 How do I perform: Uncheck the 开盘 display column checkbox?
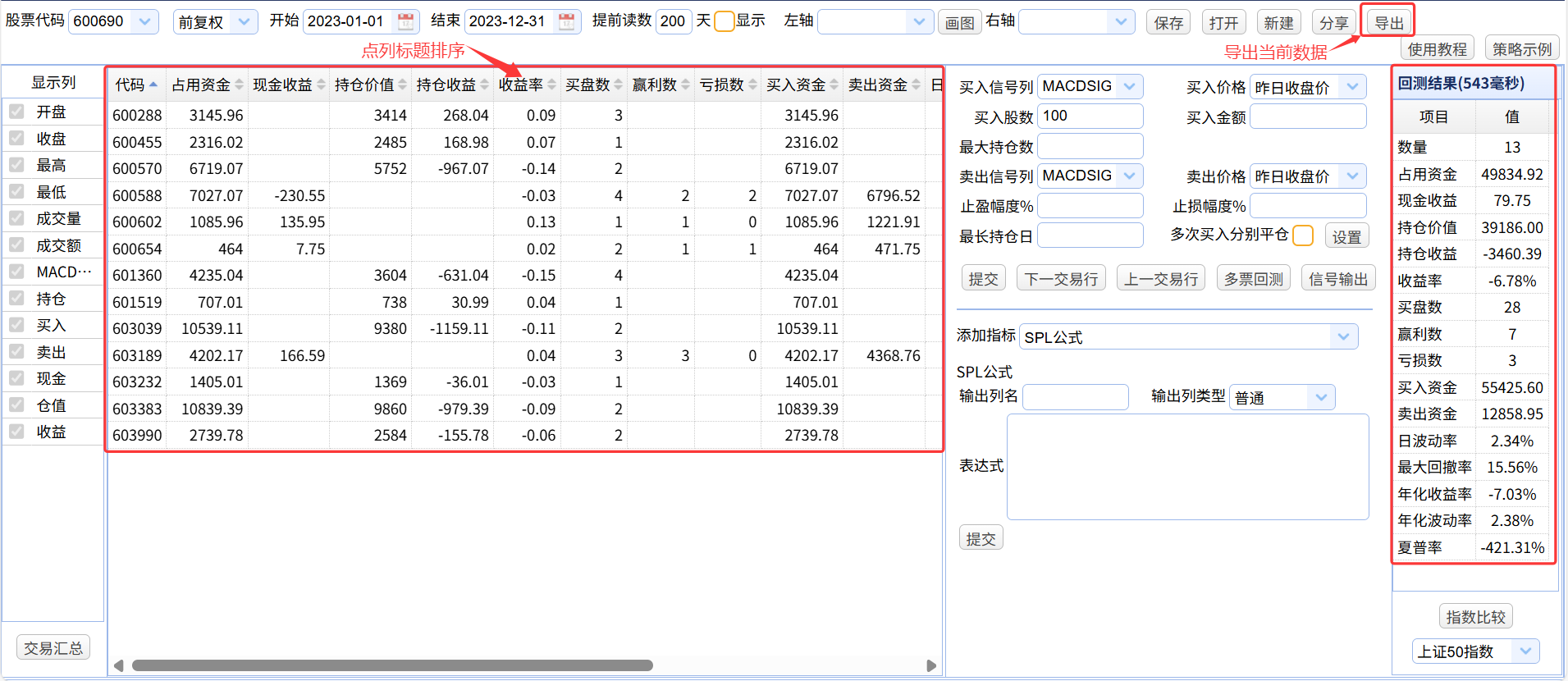click(16, 112)
